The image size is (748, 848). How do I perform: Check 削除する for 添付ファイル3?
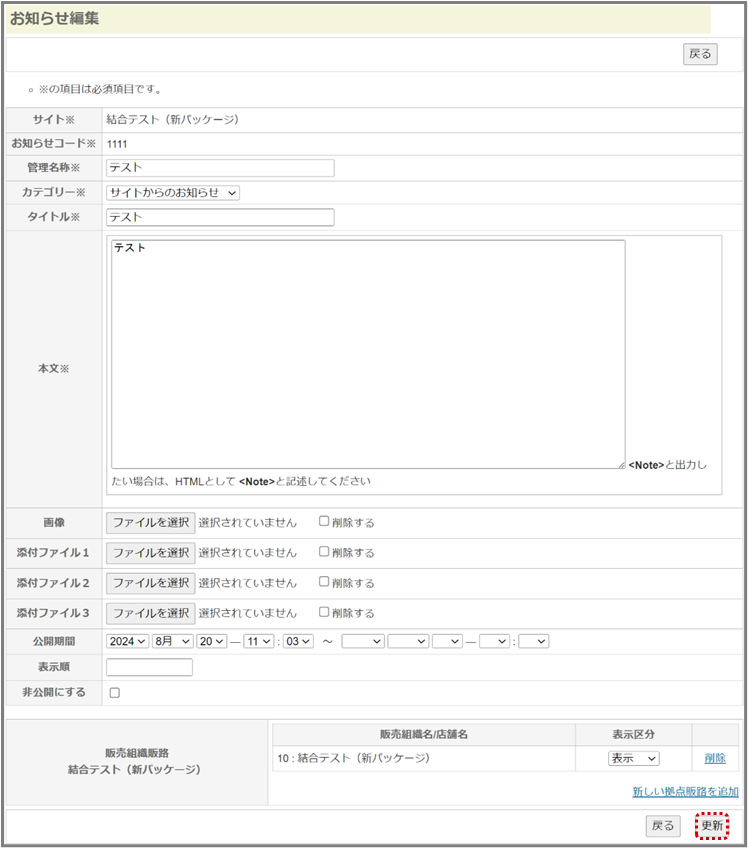[x=324, y=612]
